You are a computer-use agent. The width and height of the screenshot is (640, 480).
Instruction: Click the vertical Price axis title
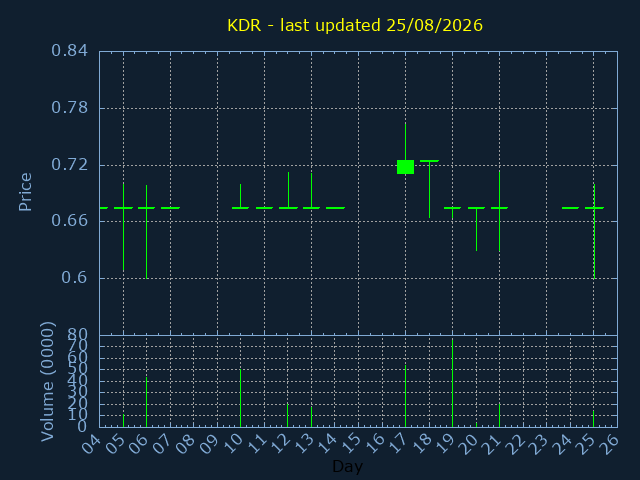coord(25,192)
